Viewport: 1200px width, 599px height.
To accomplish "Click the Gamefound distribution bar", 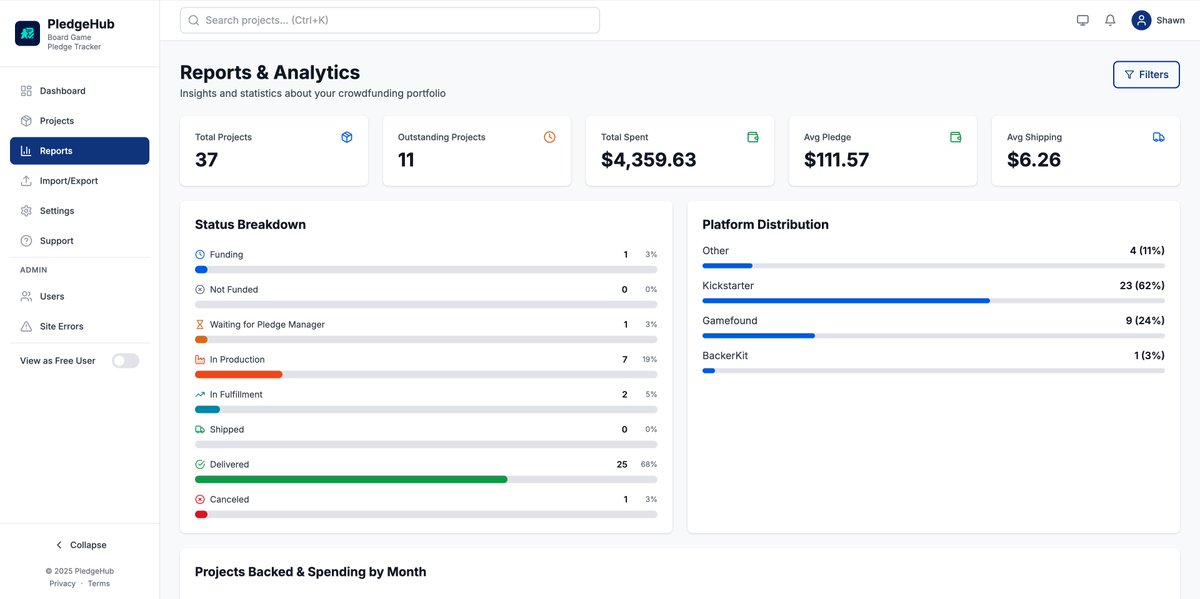I will click(x=759, y=336).
